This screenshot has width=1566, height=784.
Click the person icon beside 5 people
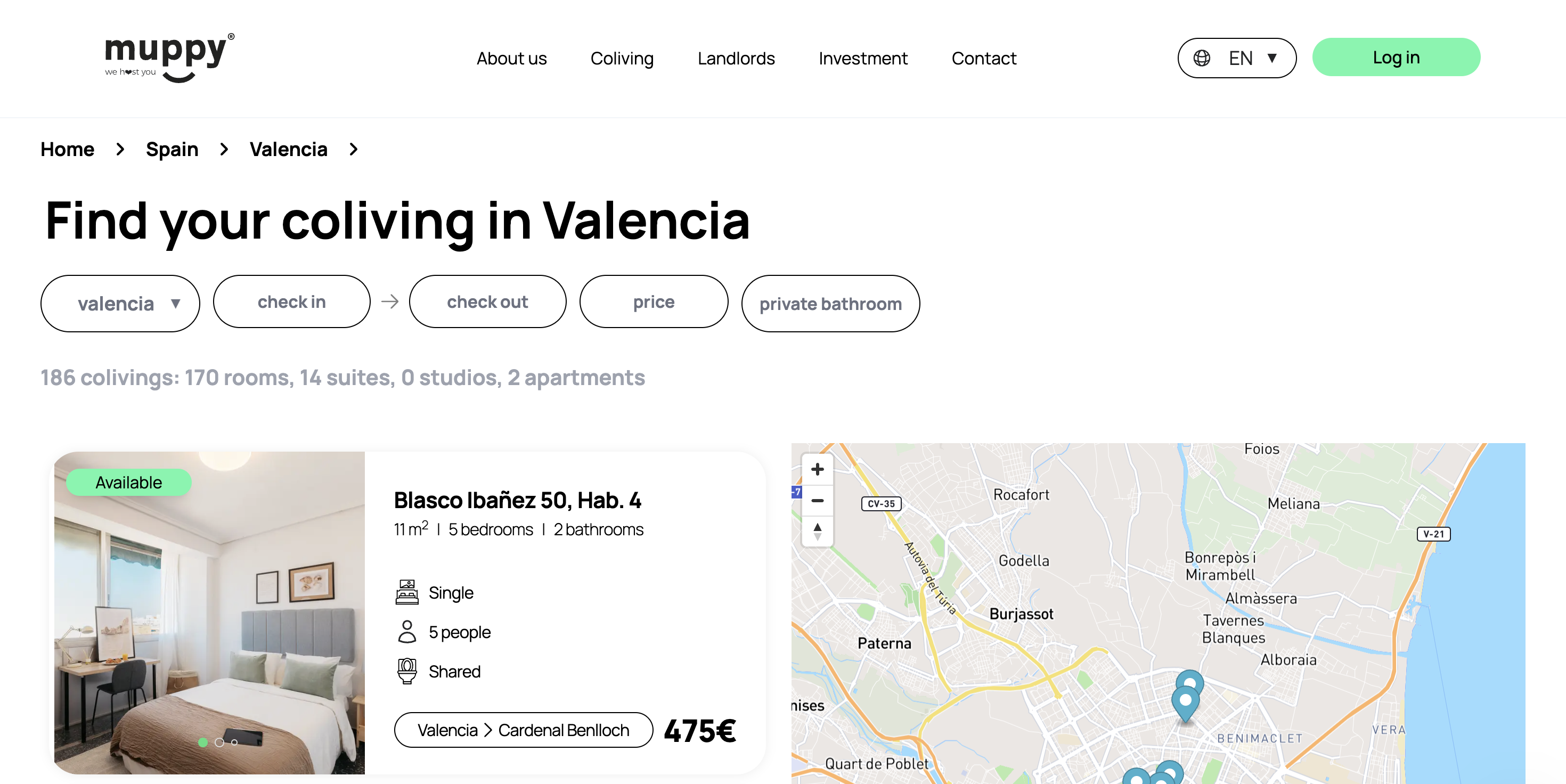click(x=407, y=632)
